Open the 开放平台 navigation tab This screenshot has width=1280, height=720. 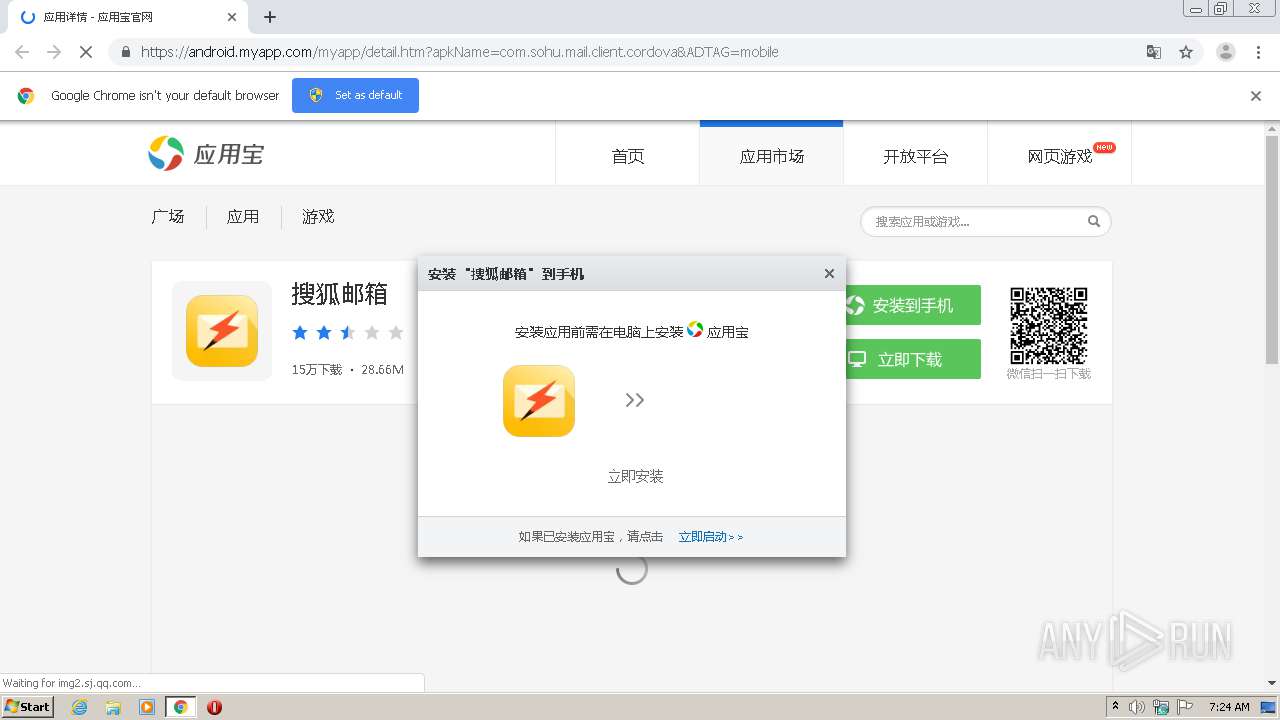pos(915,156)
